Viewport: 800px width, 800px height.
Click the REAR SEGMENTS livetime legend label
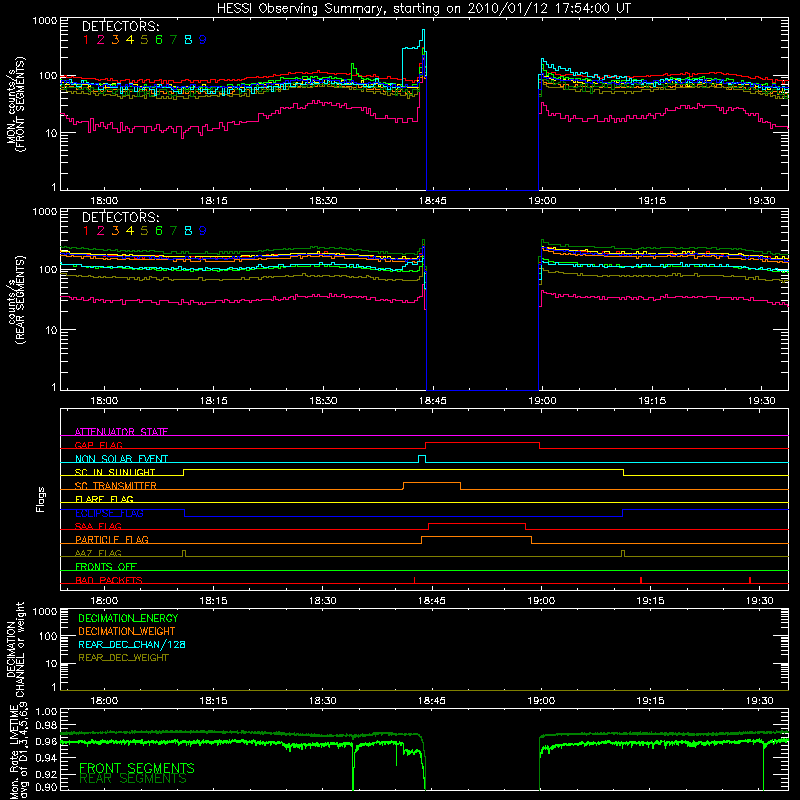point(133,779)
